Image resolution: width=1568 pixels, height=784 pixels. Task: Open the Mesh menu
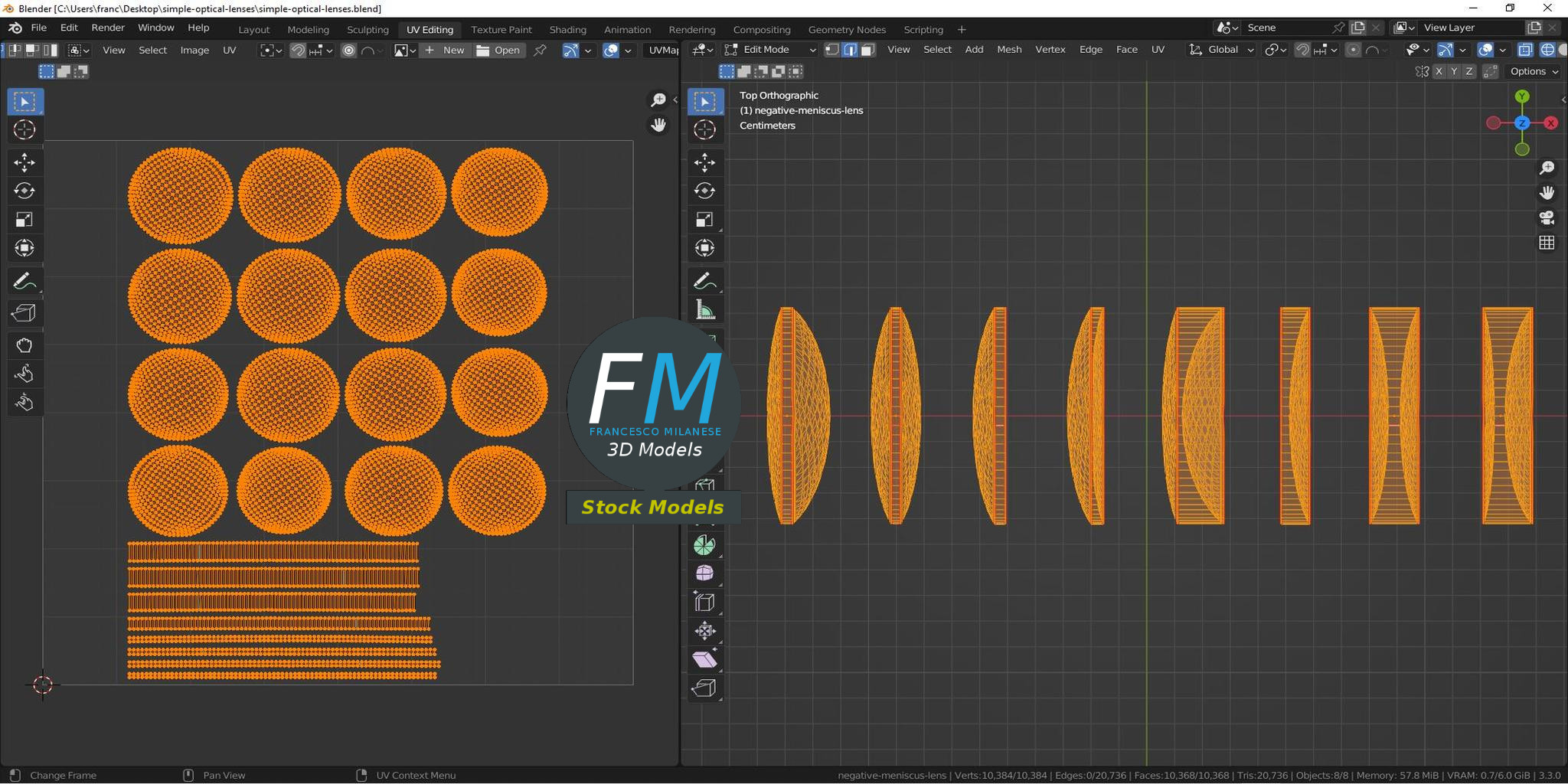1009,49
